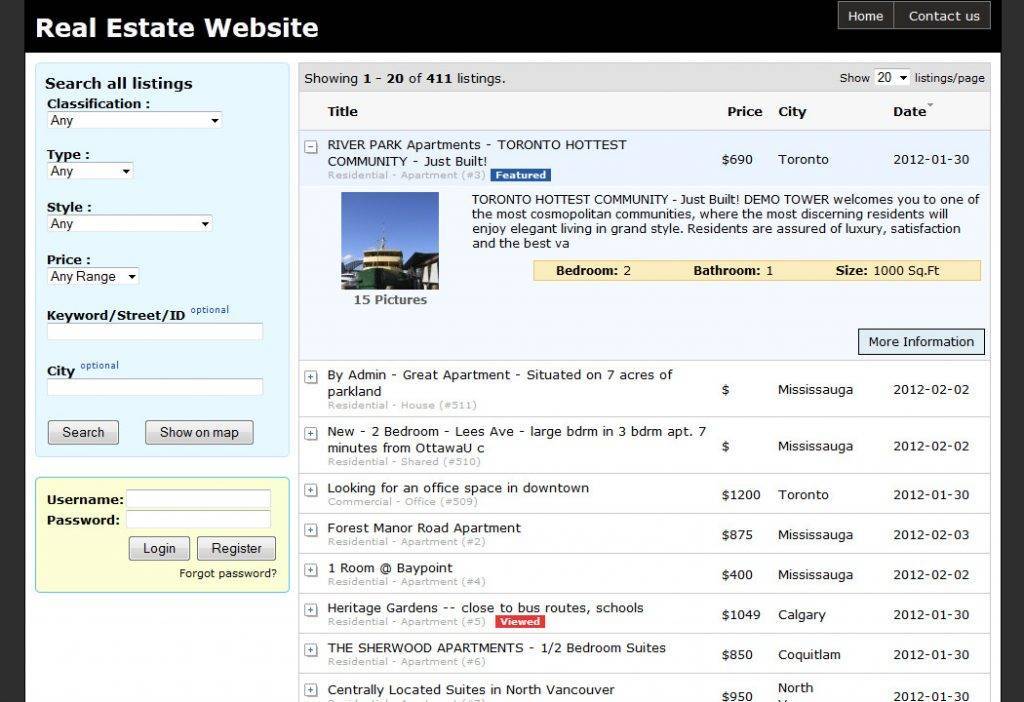Click the Calgary city cell
This screenshot has height=702, width=1024.
tap(801, 614)
